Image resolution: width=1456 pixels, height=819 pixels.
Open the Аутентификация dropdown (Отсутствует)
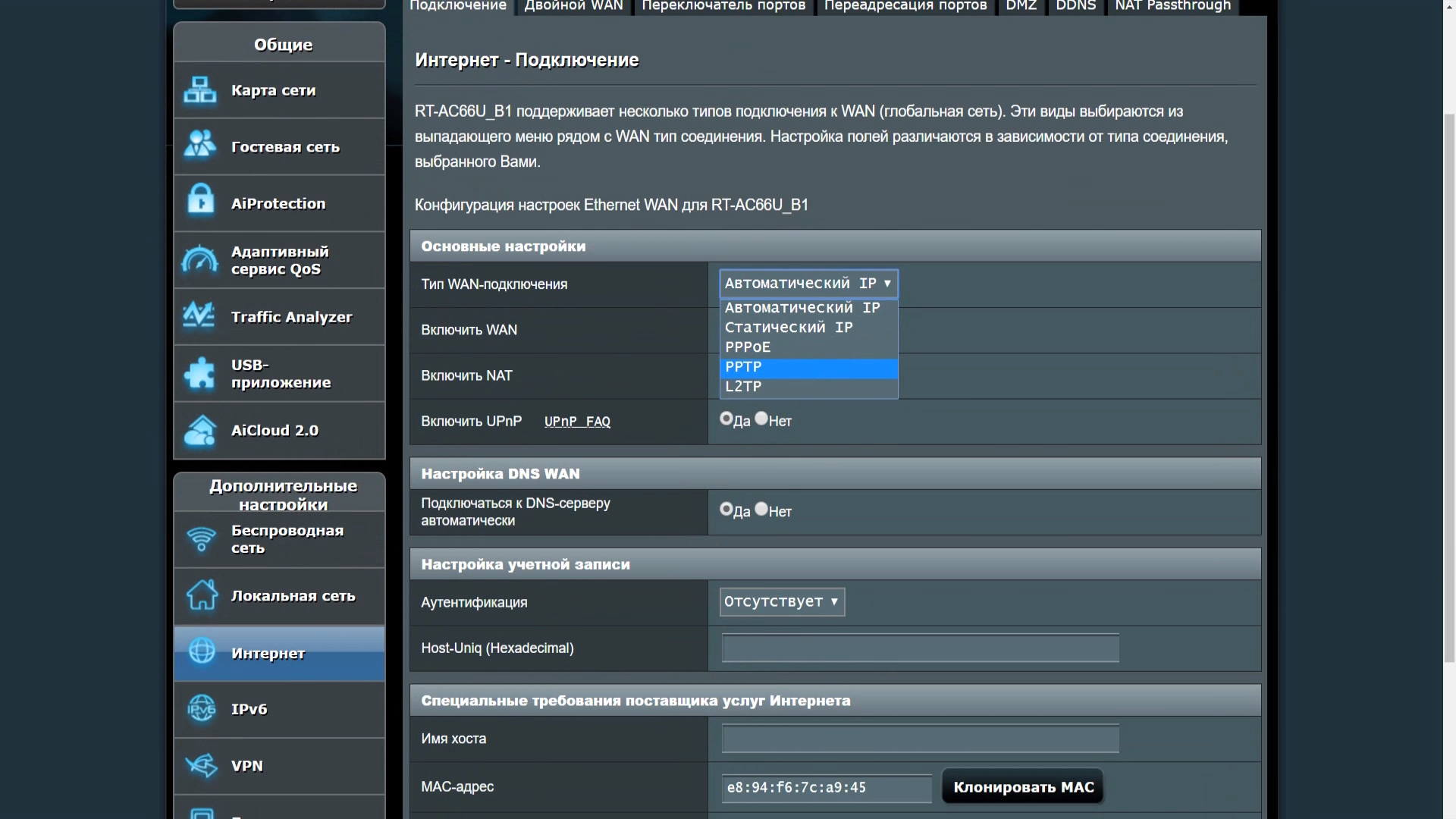point(782,601)
